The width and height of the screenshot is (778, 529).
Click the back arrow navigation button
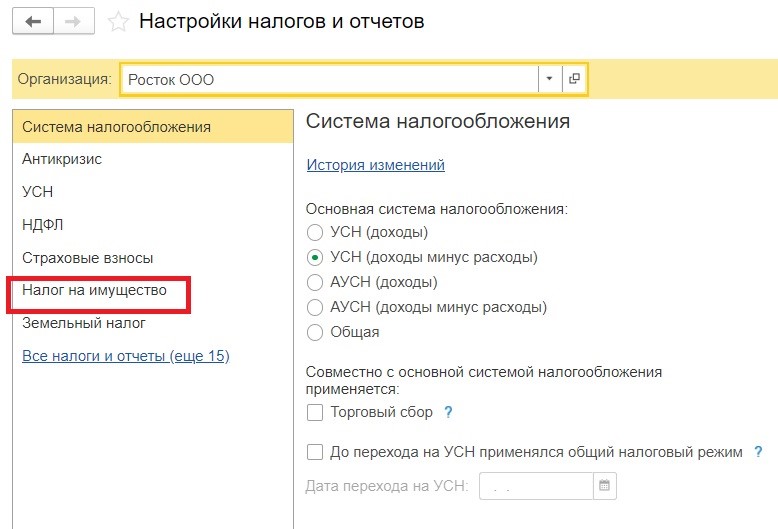[33, 22]
